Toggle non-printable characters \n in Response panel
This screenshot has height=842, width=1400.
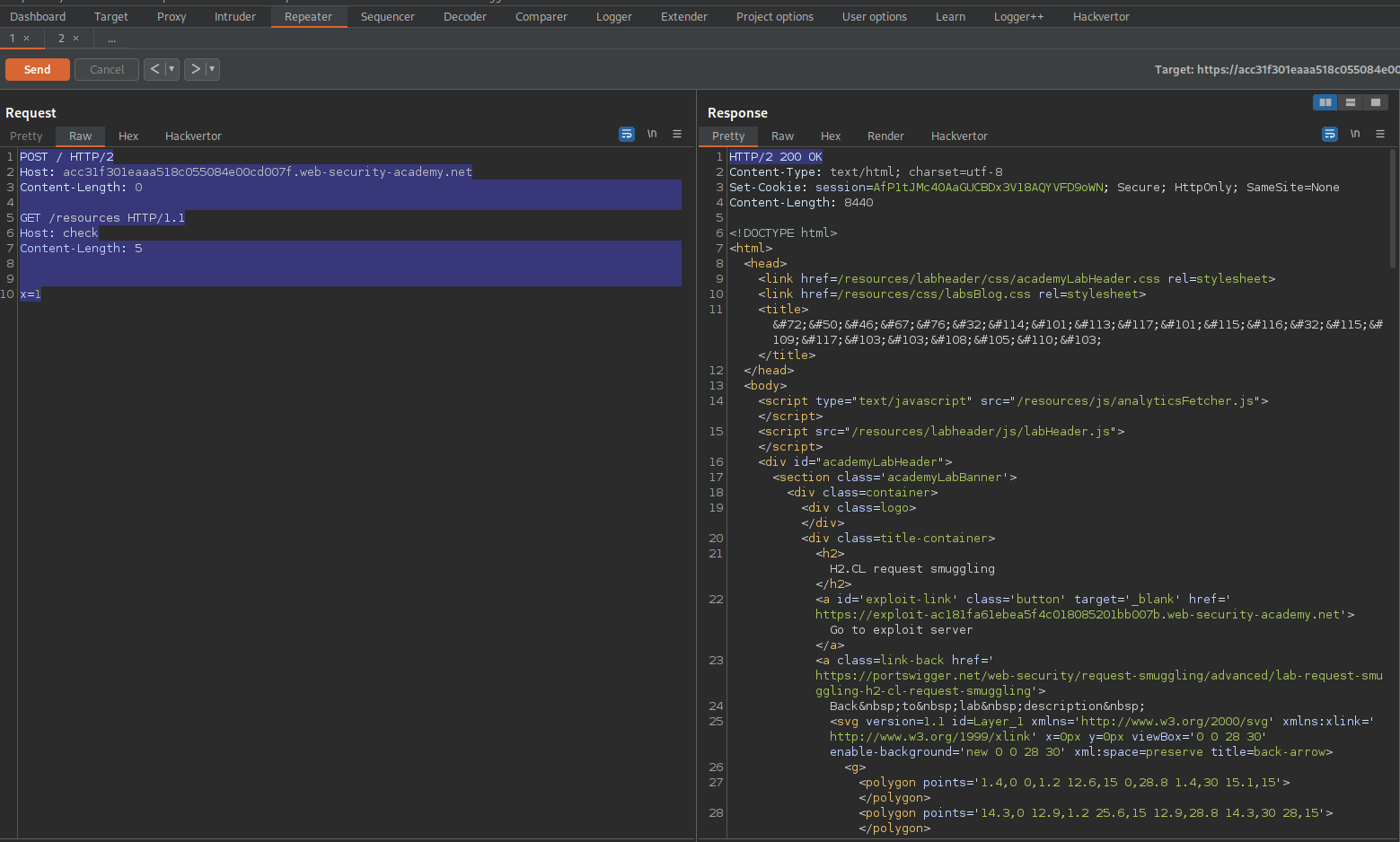(x=1355, y=134)
